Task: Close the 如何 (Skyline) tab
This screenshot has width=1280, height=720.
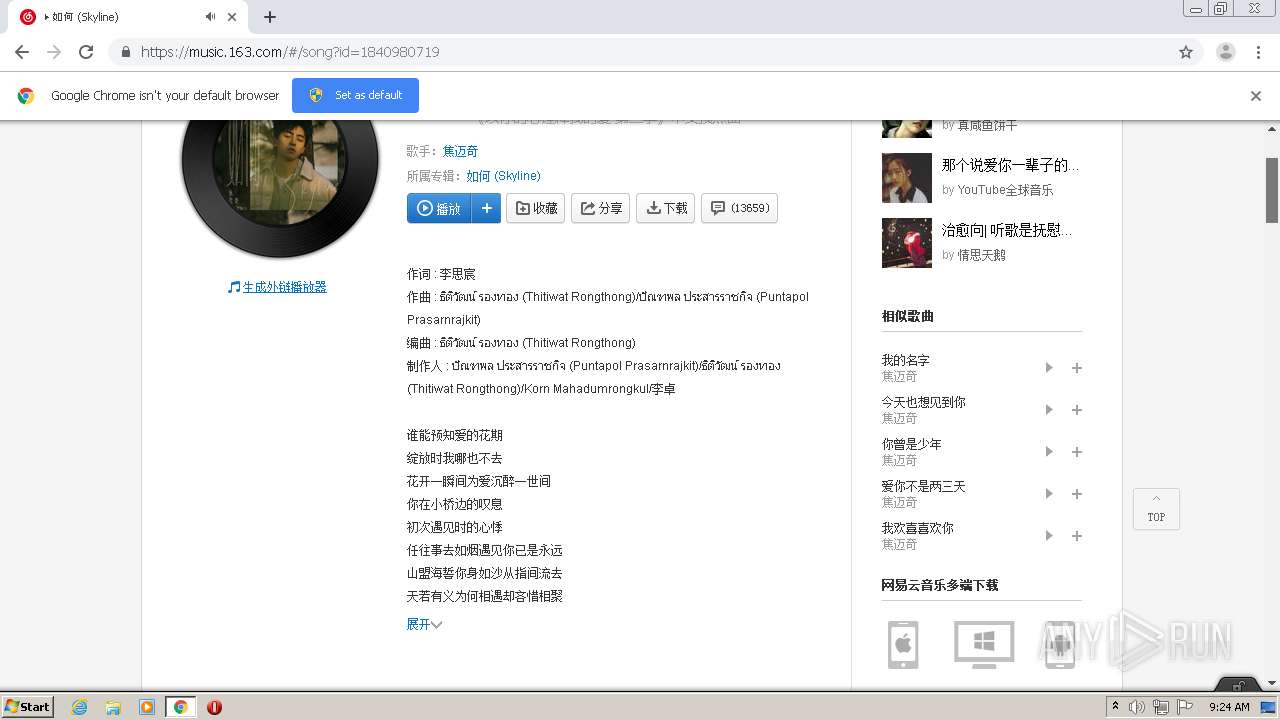Action: 232,17
